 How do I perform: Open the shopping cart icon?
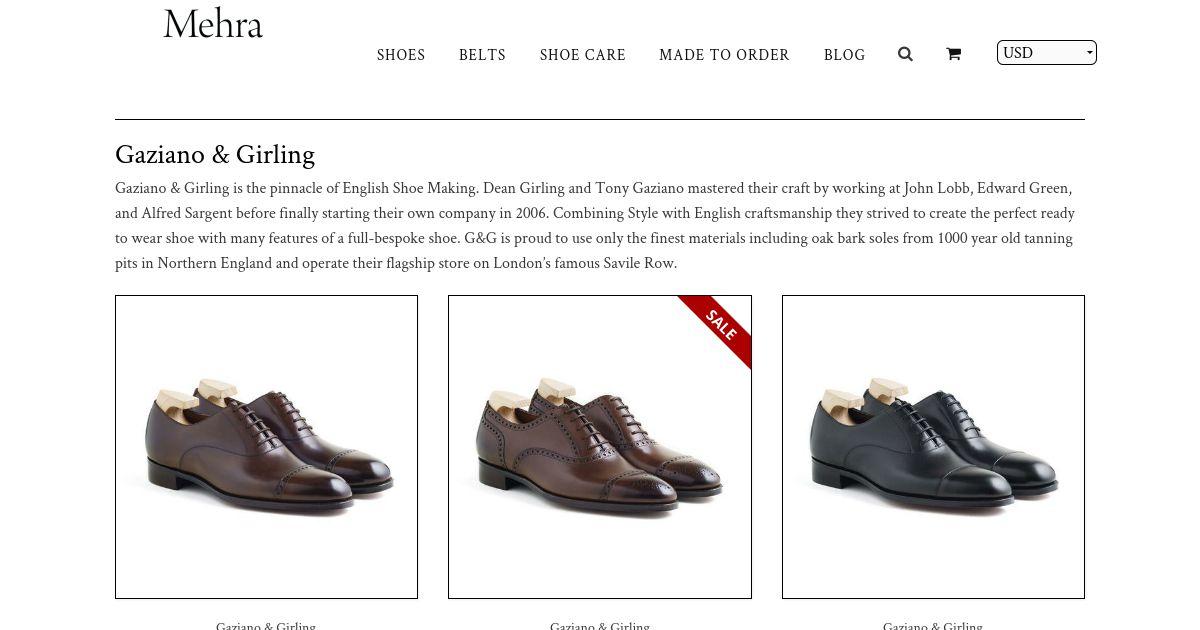pos(953,54)
